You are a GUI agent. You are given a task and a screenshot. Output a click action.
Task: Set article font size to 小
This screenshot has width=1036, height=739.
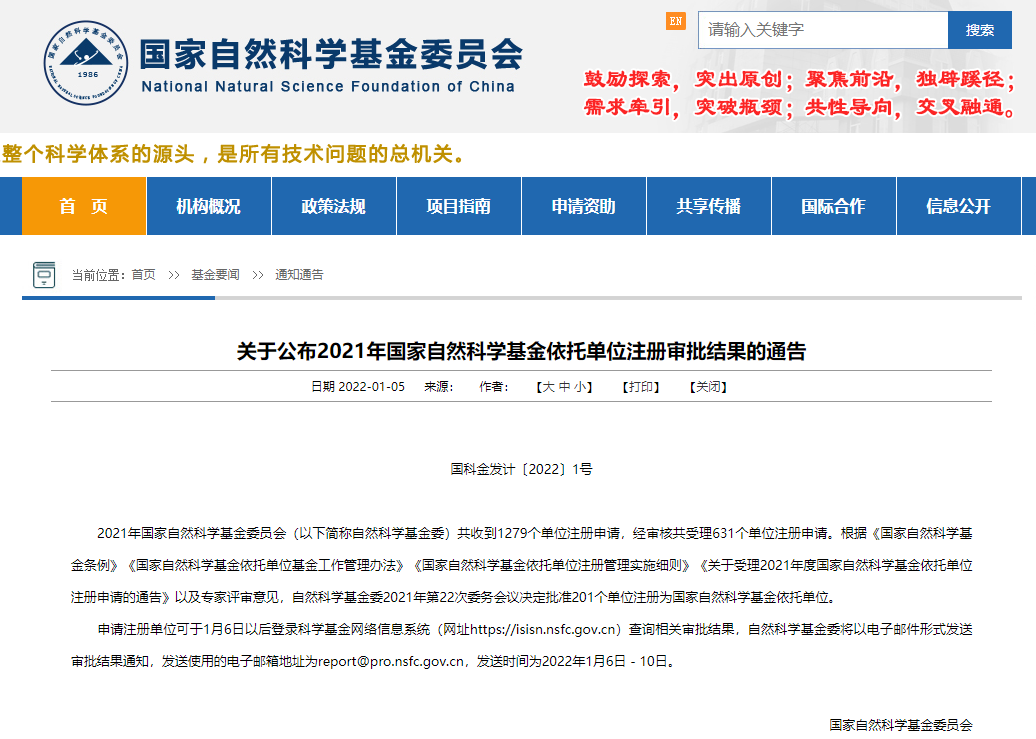[581, 387]
